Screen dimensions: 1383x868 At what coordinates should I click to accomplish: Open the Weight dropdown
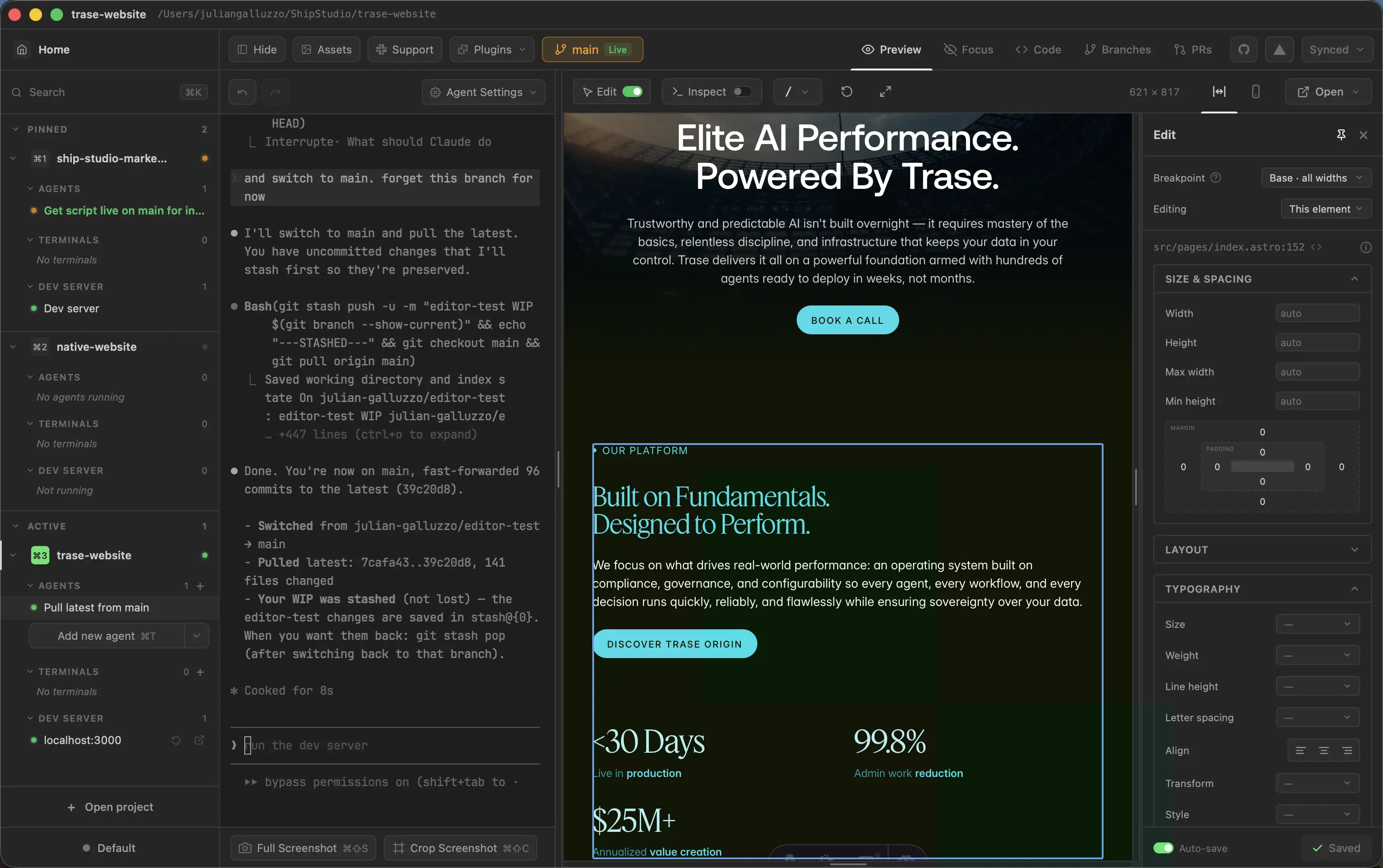[x=1317, y=655]
